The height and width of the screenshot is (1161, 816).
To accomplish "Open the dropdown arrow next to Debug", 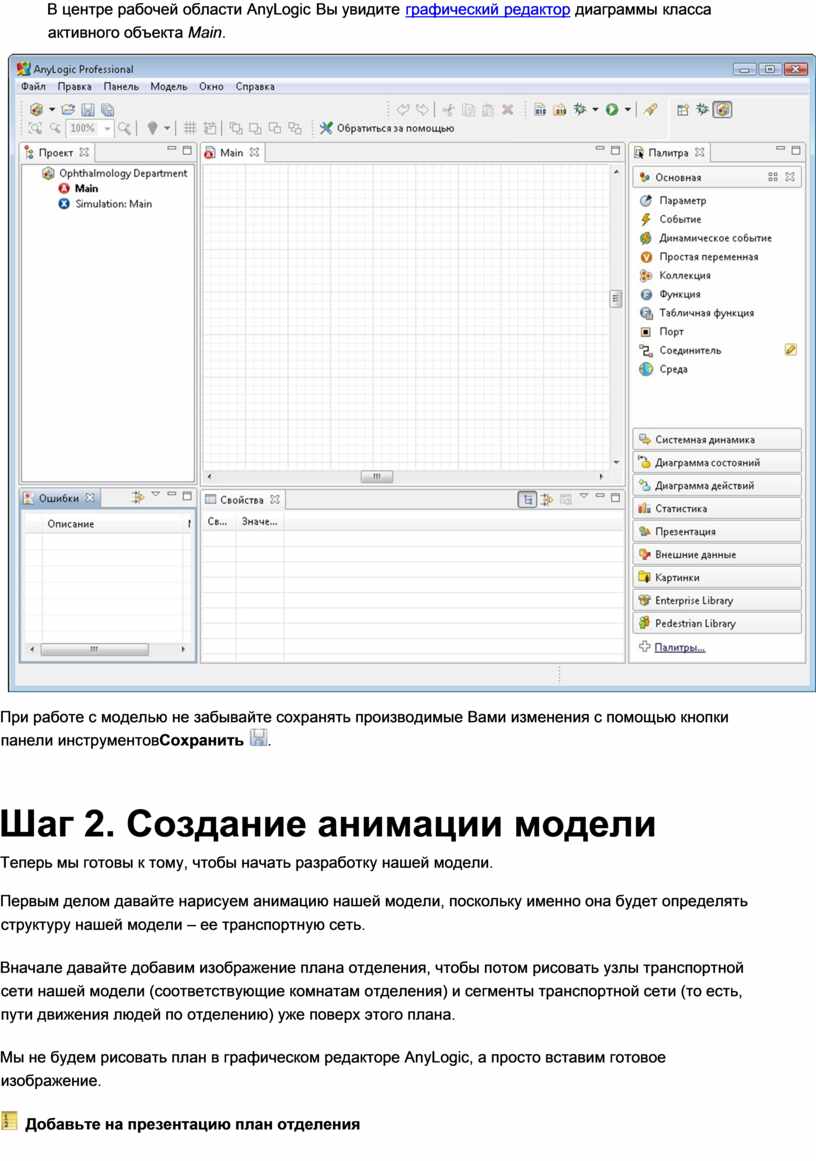I will point(595,110).
